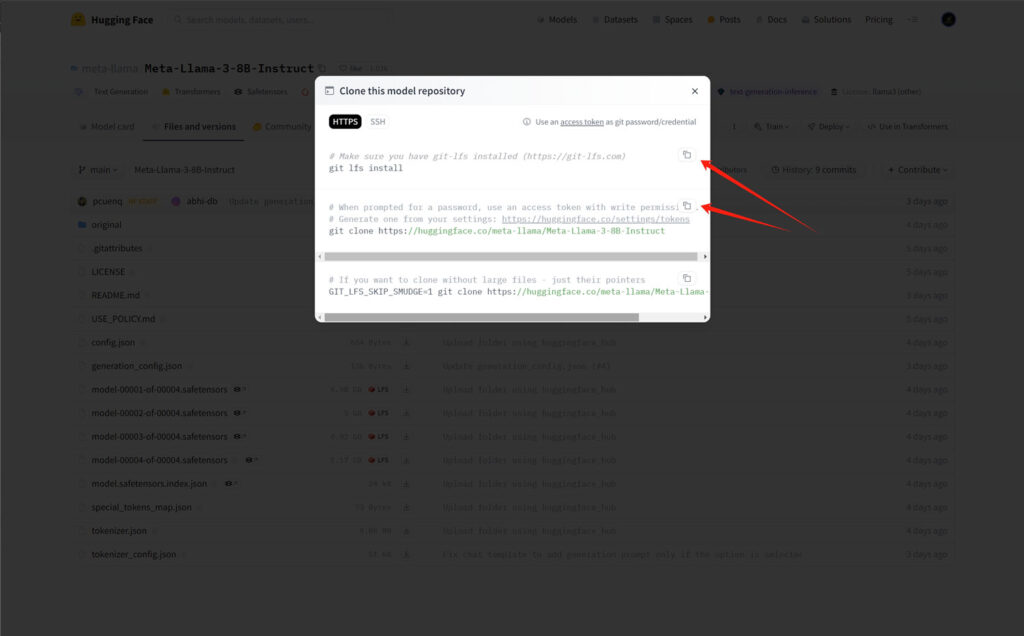Viewport: 1024px width, 636px height.
Task: Open the user avatar menu
Action: click(x=948, y=20)
